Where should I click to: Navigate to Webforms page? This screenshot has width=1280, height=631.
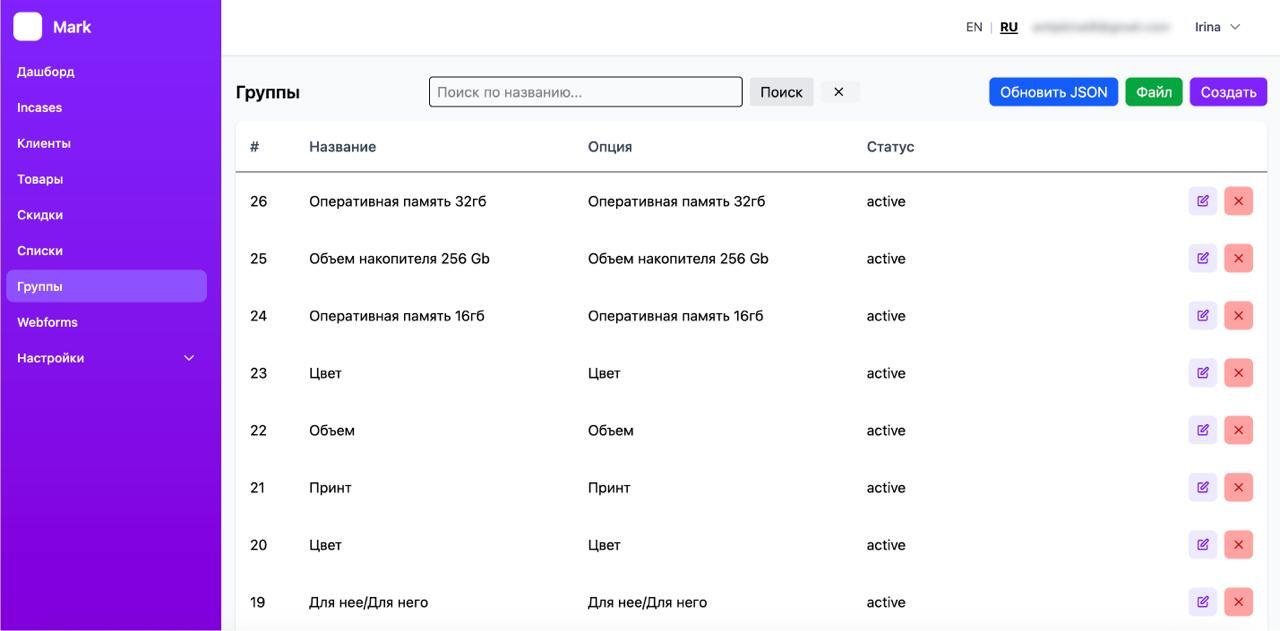(x=47, y=322)
